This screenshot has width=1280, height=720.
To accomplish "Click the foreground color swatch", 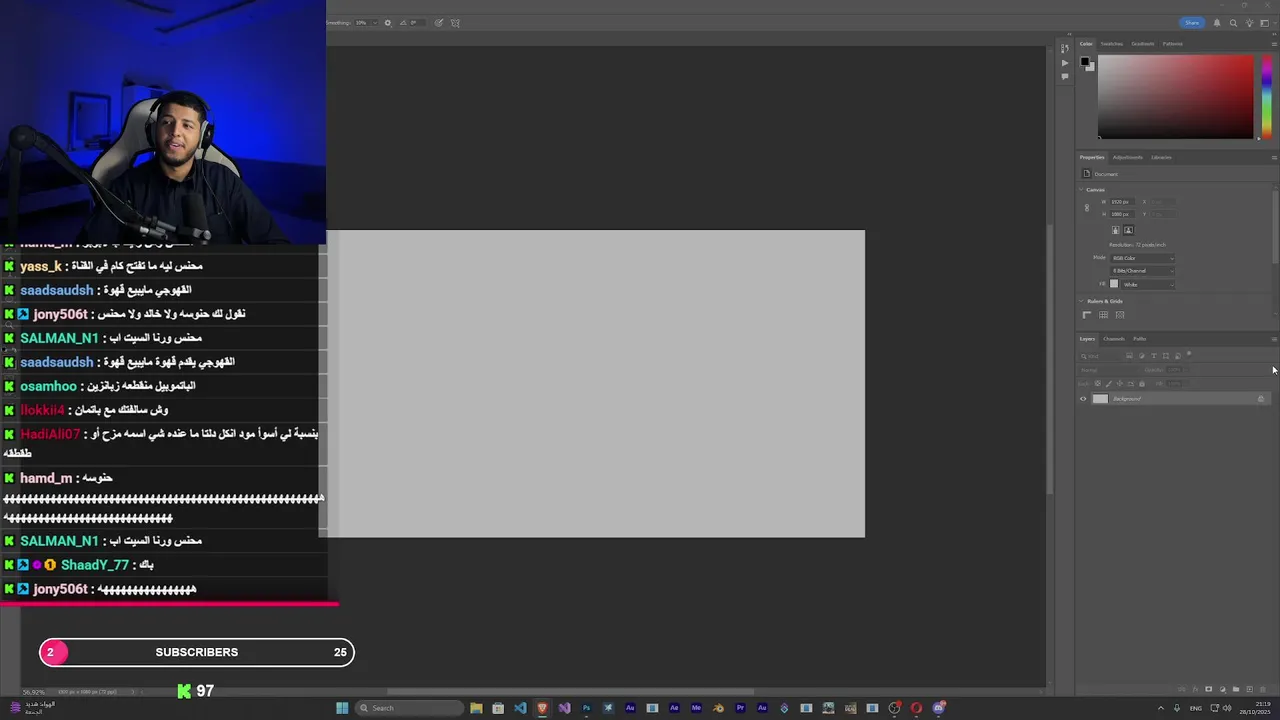I will click(1085, 61).
